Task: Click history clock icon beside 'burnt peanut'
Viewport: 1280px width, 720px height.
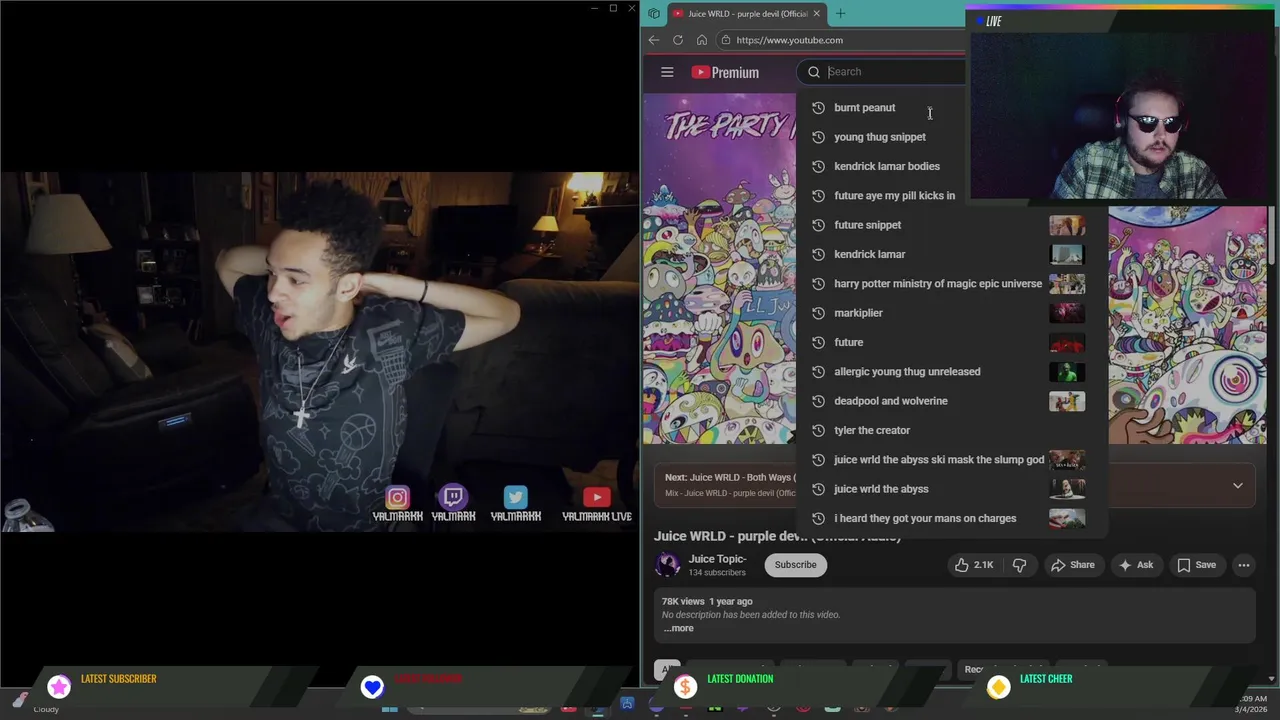Action: [x=818, y=108]
